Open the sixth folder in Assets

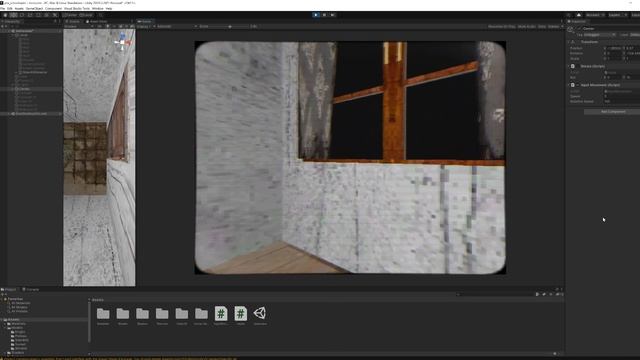tap(201, 313)
